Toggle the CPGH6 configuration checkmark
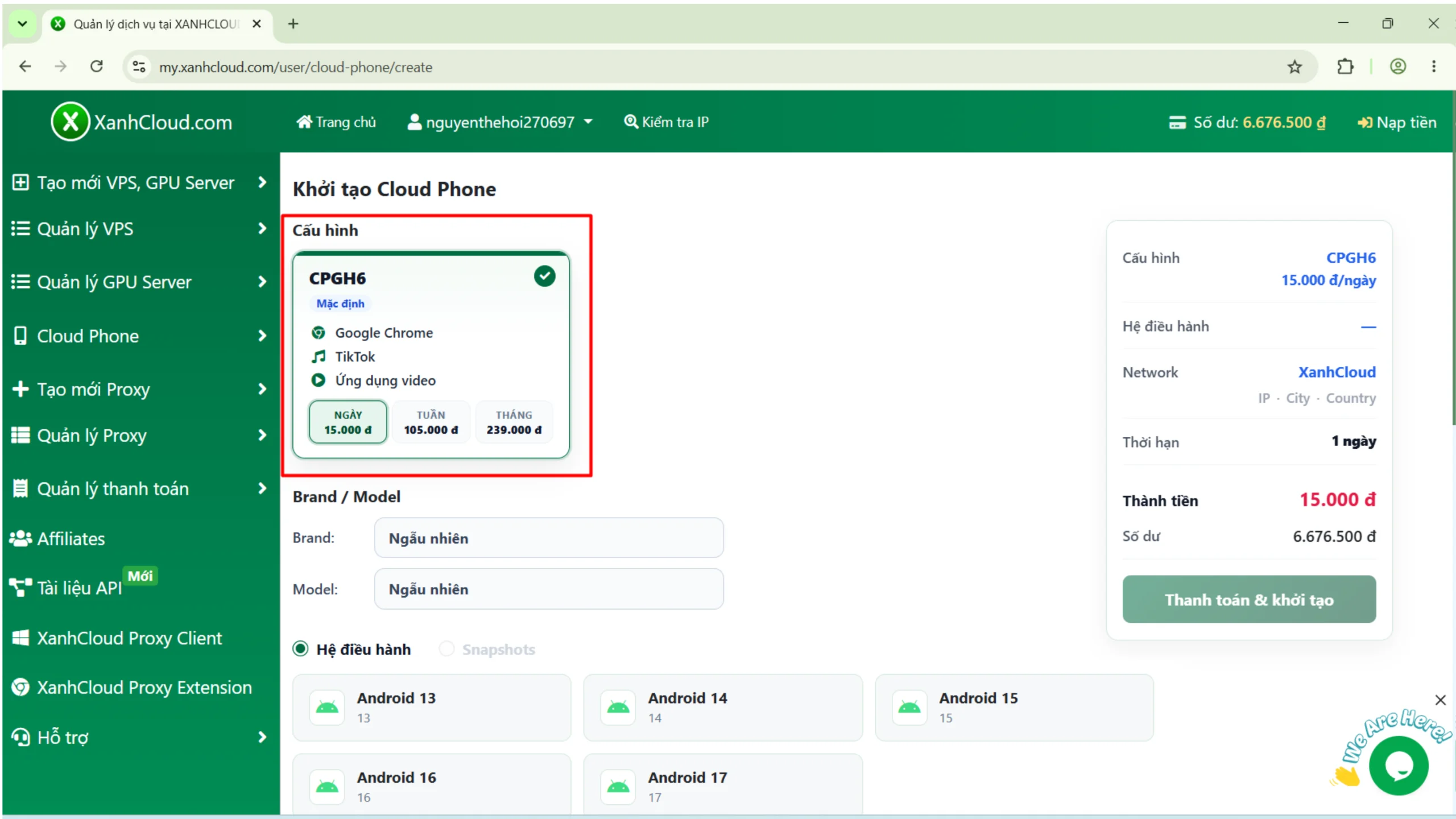This screenshot has width=1456, height=819. click(544, 276)
